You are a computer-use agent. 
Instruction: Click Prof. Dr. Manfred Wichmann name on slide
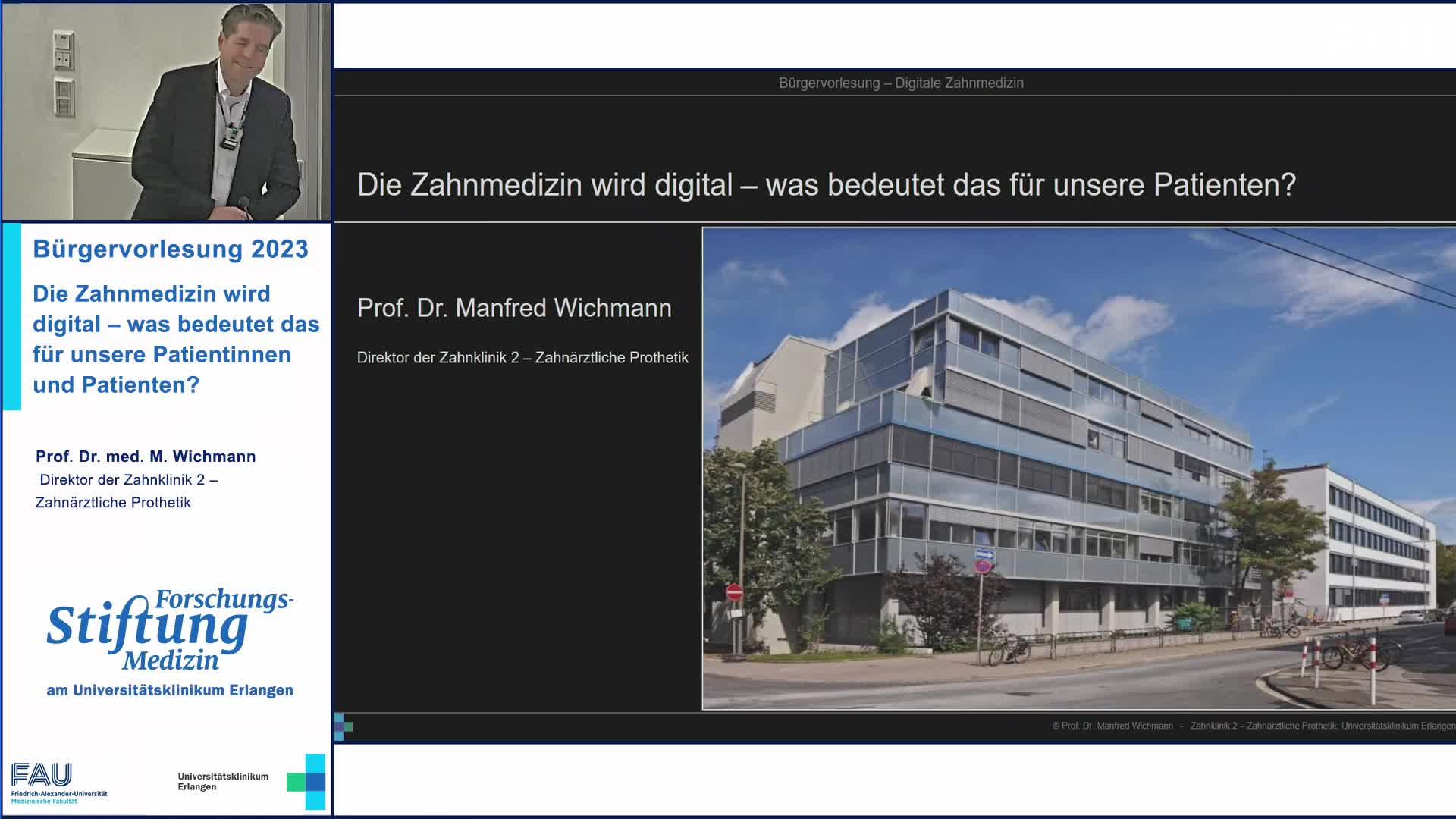514,308
